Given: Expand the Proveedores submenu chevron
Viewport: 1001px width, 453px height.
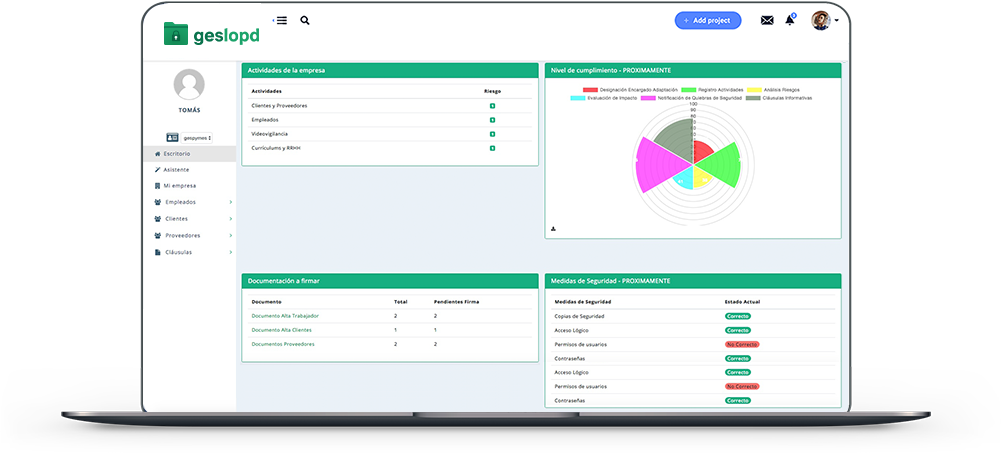Looking at the screenshot, I should [230, 235].
